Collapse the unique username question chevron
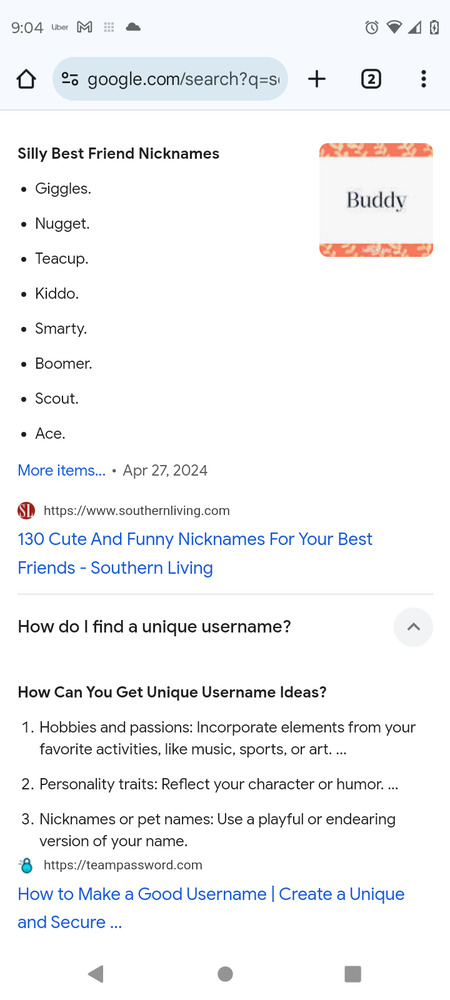This screenshot has width=450, height=1000. [413, 627]
